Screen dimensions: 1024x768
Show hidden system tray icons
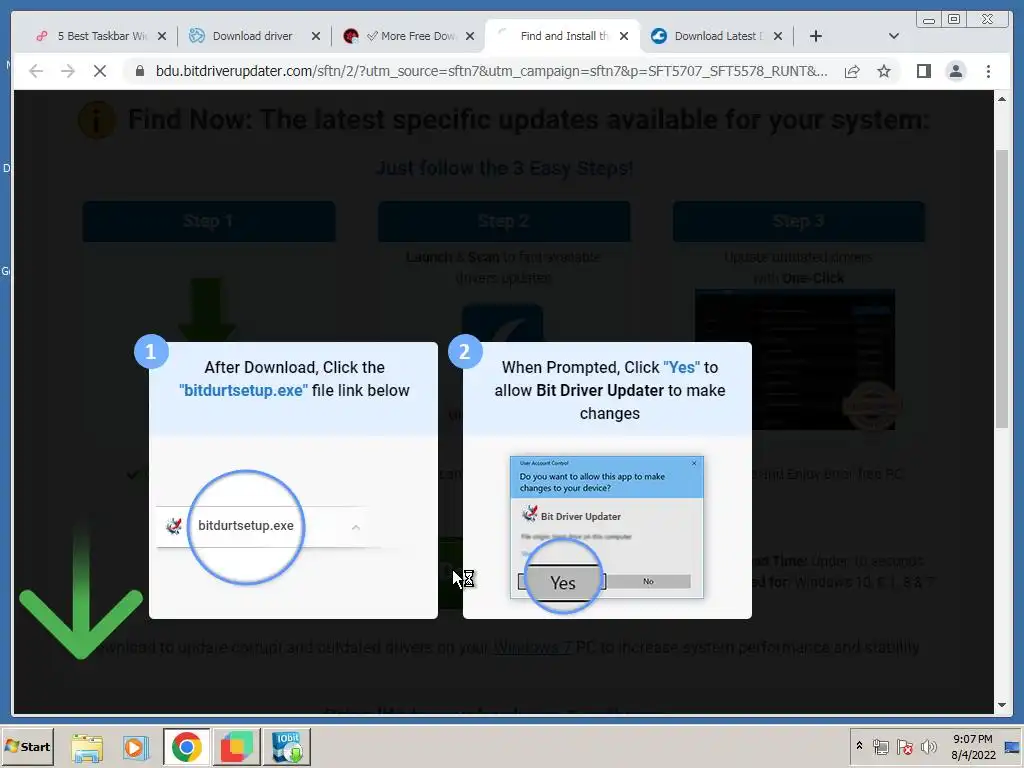[859, 745]
